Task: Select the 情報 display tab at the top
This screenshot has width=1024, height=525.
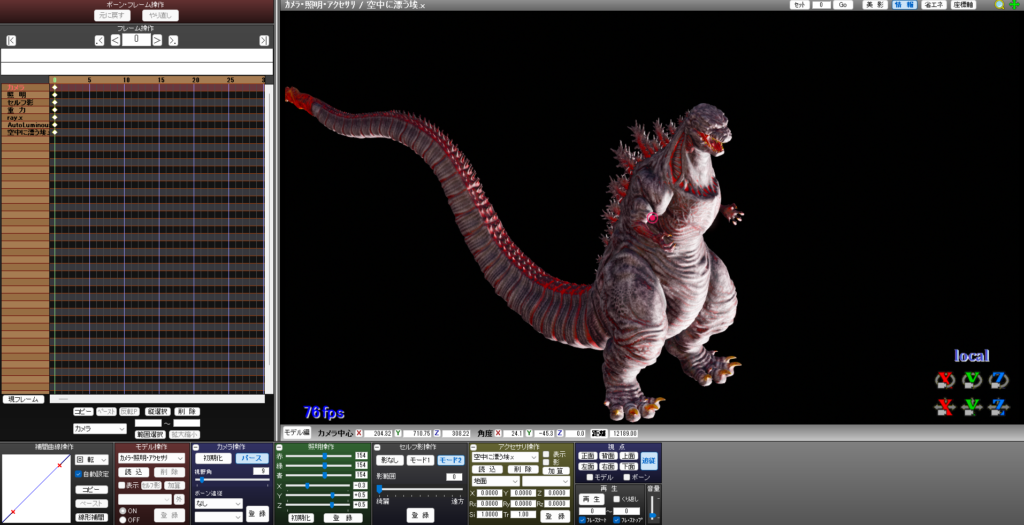Action: click(903, 5)
